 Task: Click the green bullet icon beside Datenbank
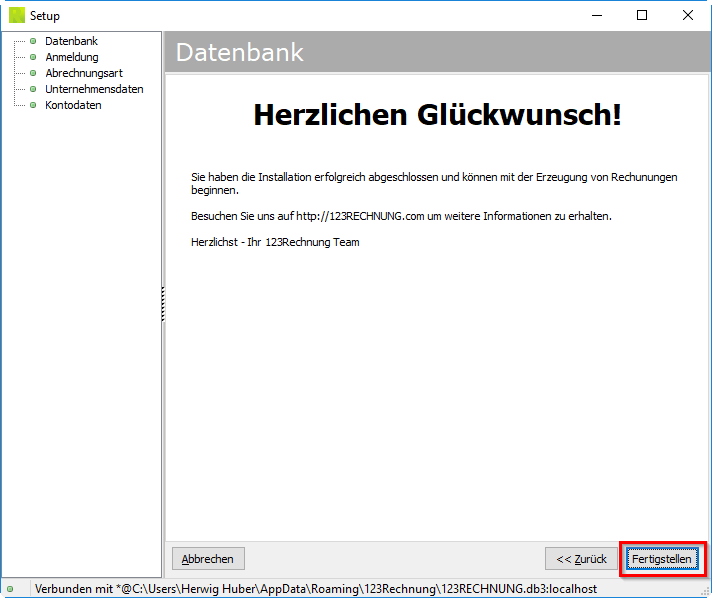[x=33, y=41]
